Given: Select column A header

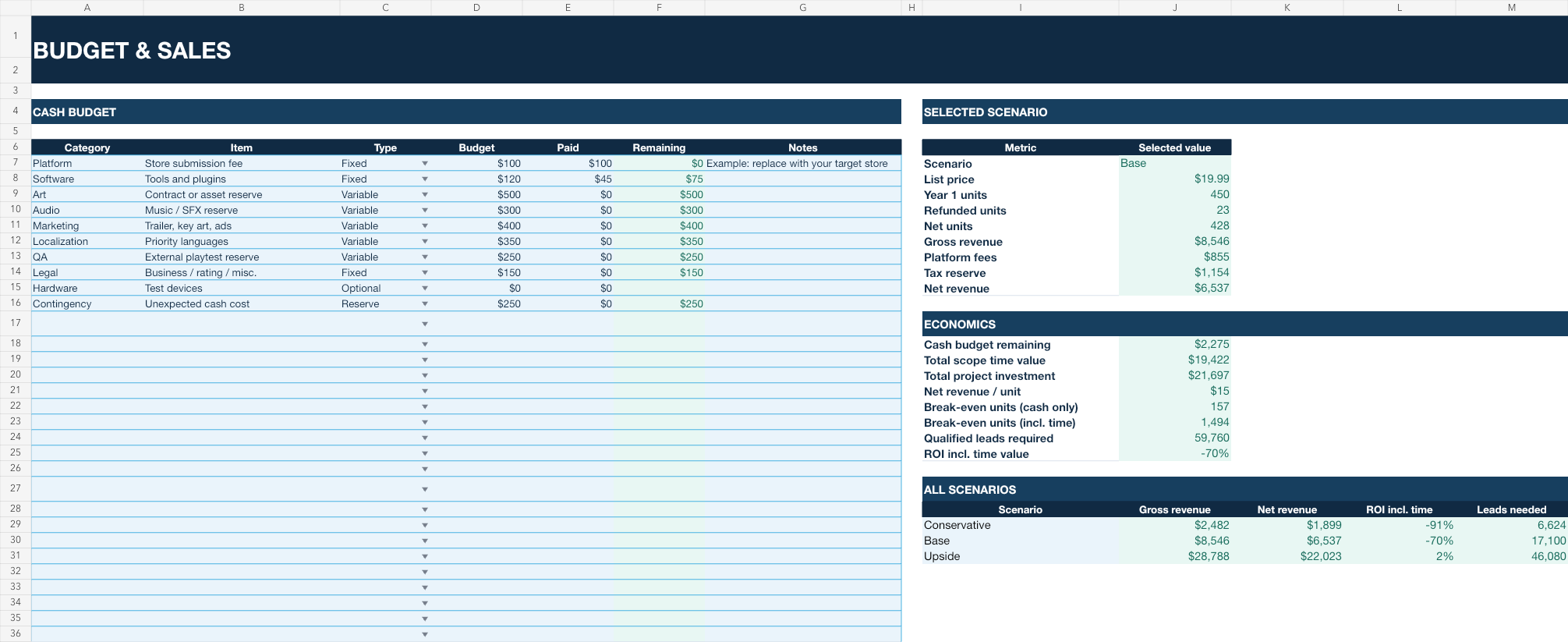Looking at the screenshot, I should (x=87, y=7).
